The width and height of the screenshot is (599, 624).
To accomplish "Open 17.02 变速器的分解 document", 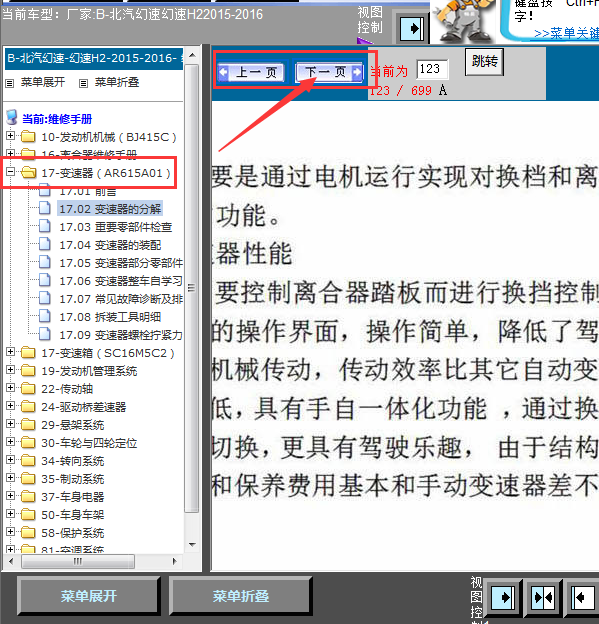I will (110, 209).
